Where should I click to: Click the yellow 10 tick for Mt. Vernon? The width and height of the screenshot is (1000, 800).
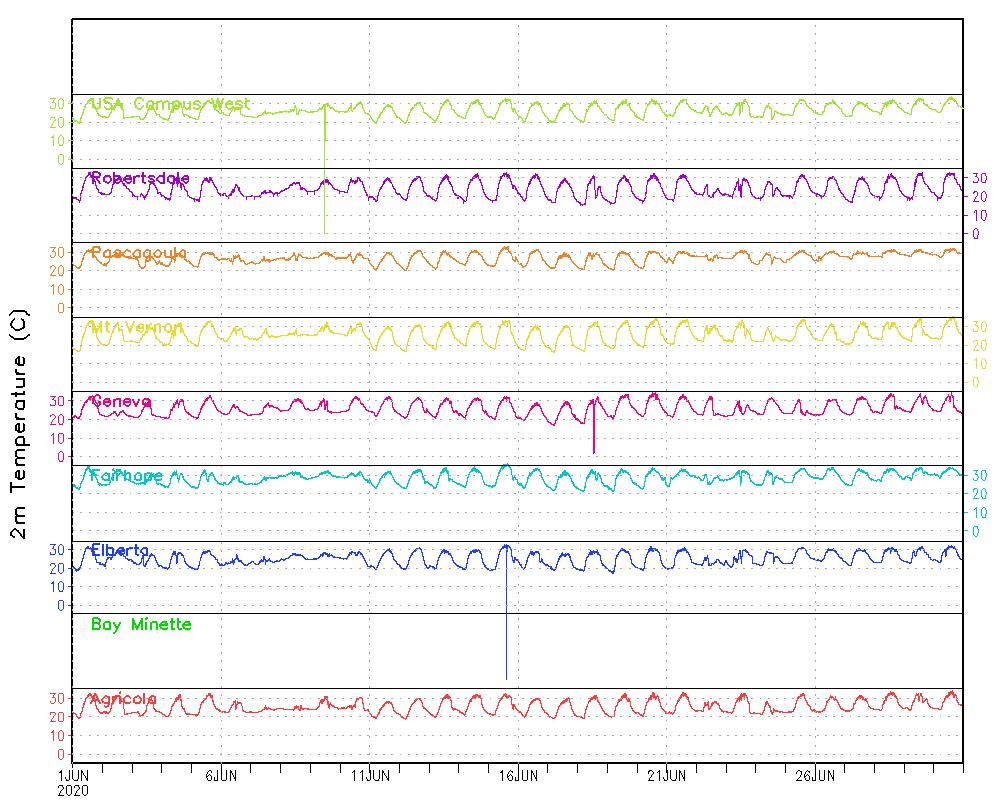click(979, 364)
